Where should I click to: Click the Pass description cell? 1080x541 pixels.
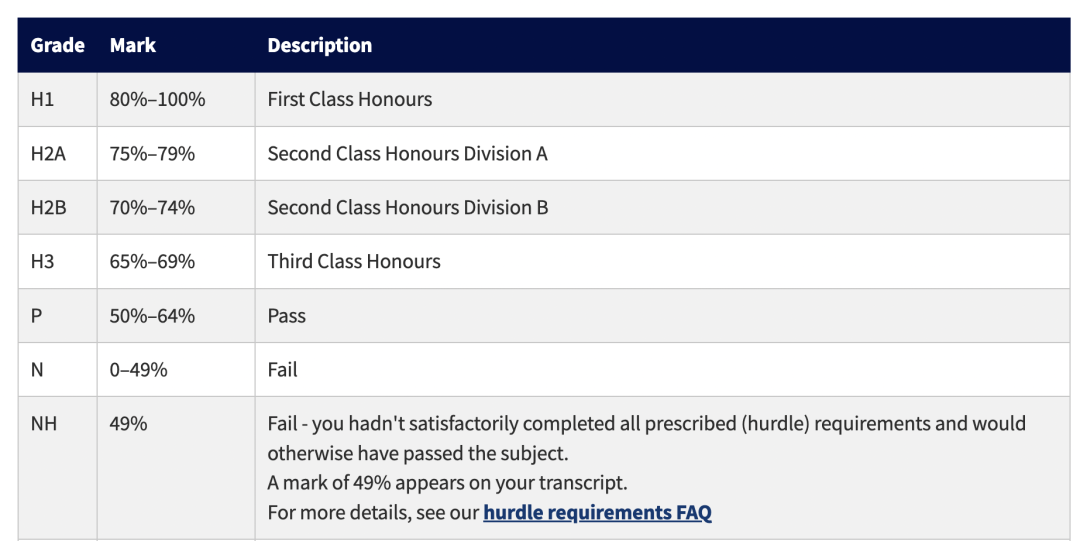663,316
